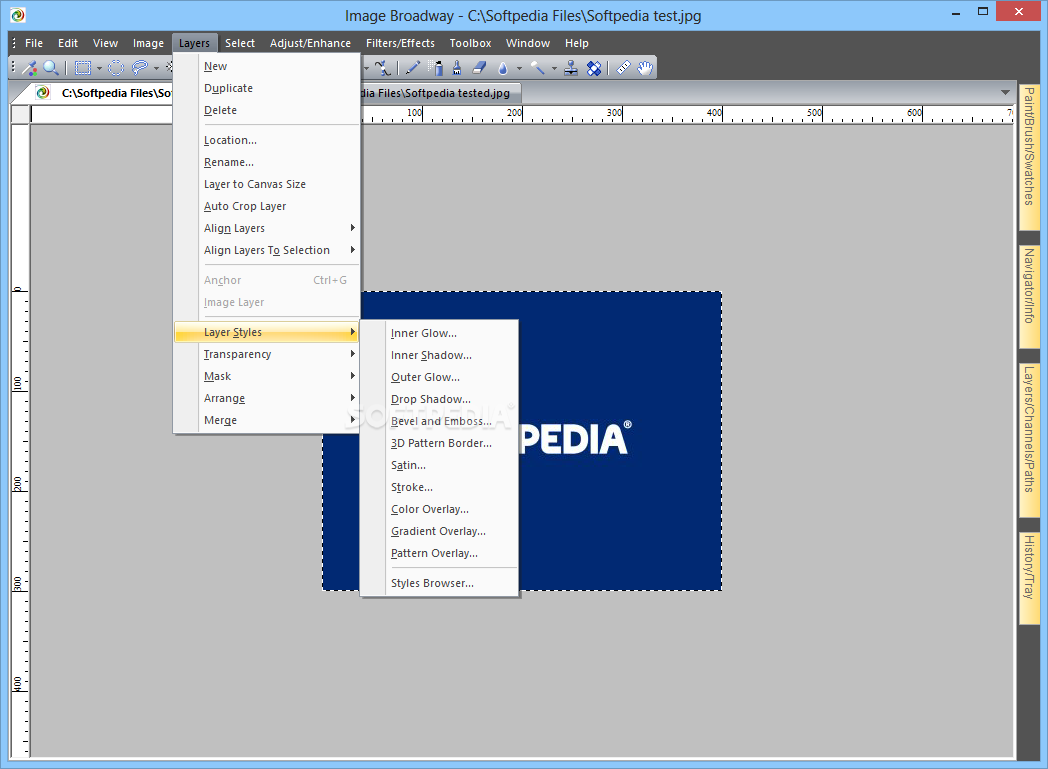
Task: Select the curve path tool
Action: click(x=383, y=67)
